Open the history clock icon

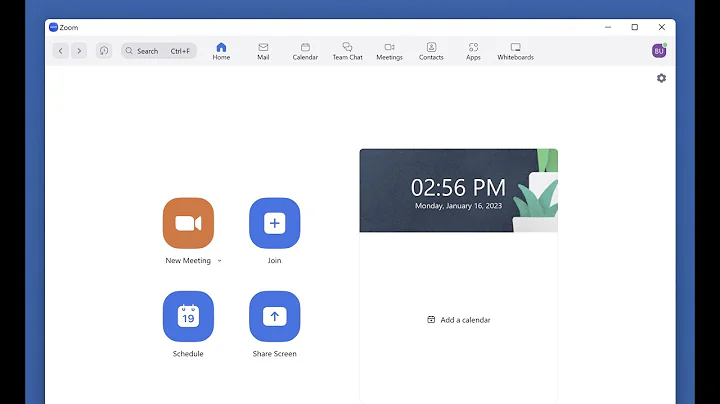(x=104, y=51)
